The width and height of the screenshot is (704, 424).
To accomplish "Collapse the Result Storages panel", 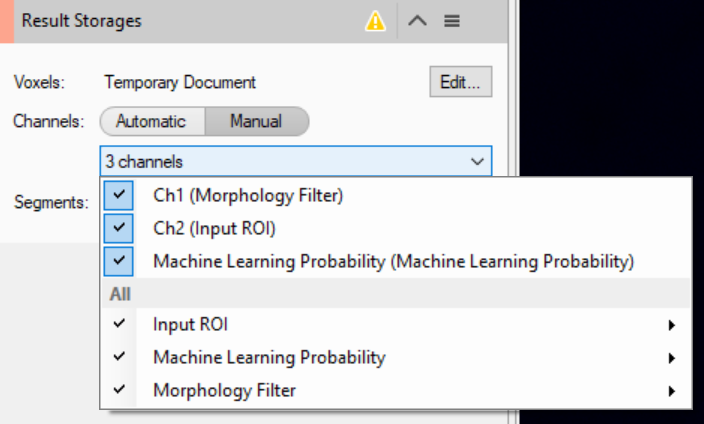I will pyautogui.click(x=418, y=21).
